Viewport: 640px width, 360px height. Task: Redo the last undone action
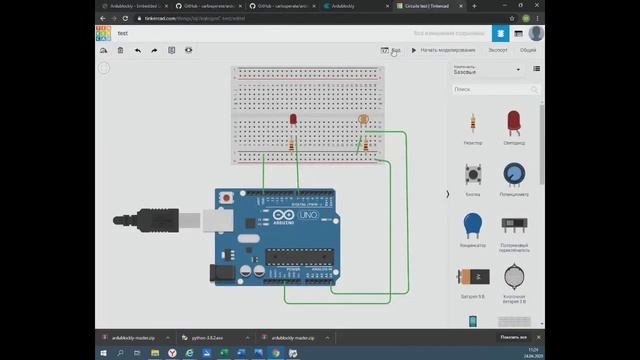pyautogui.click(x=154, y=50)
